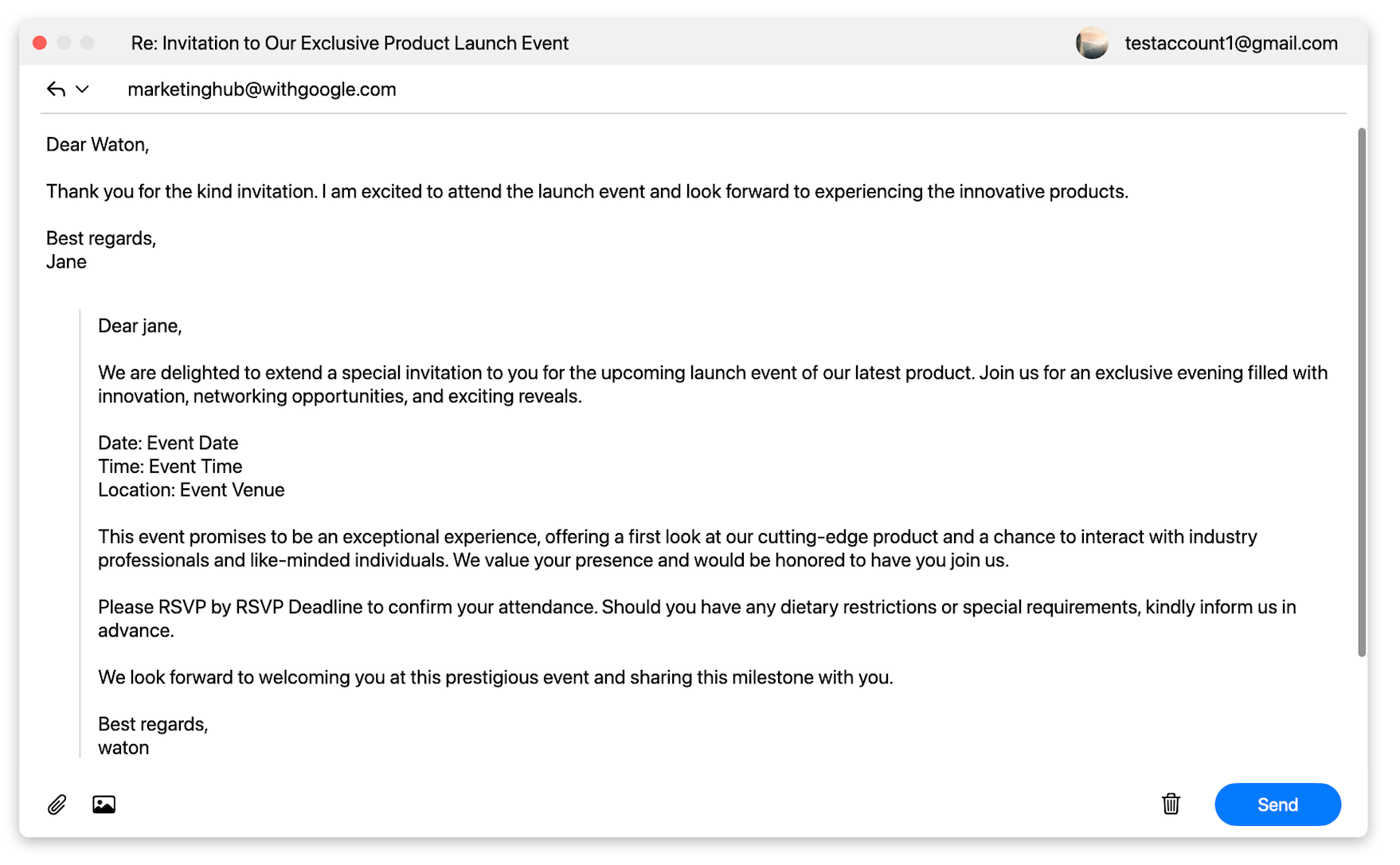This screenshot has width=1400, height=865.
Task: Send the reply email
Action: click(x=1277, y=804)
